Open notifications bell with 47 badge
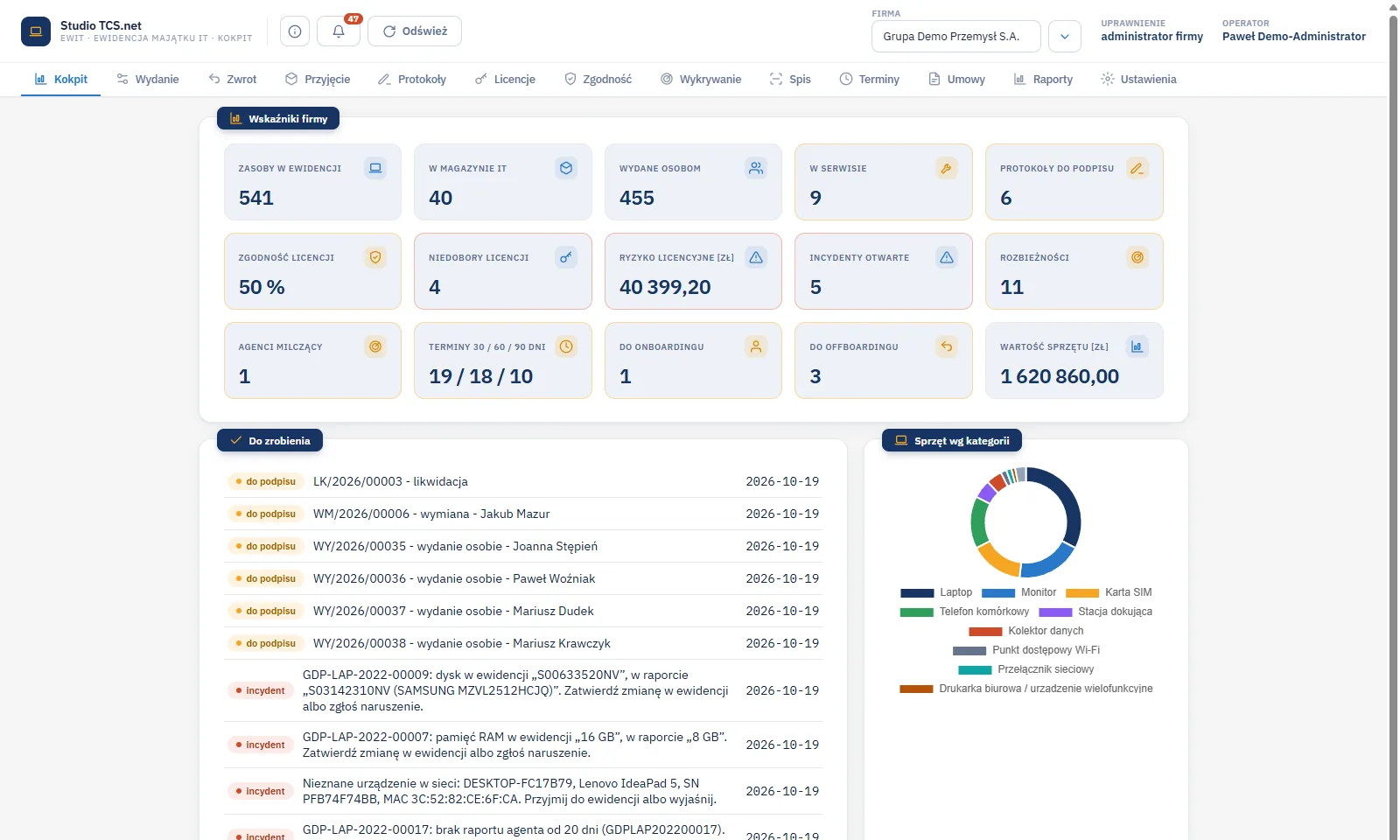This screenshot has height=840, width=1400. (339, 31)
